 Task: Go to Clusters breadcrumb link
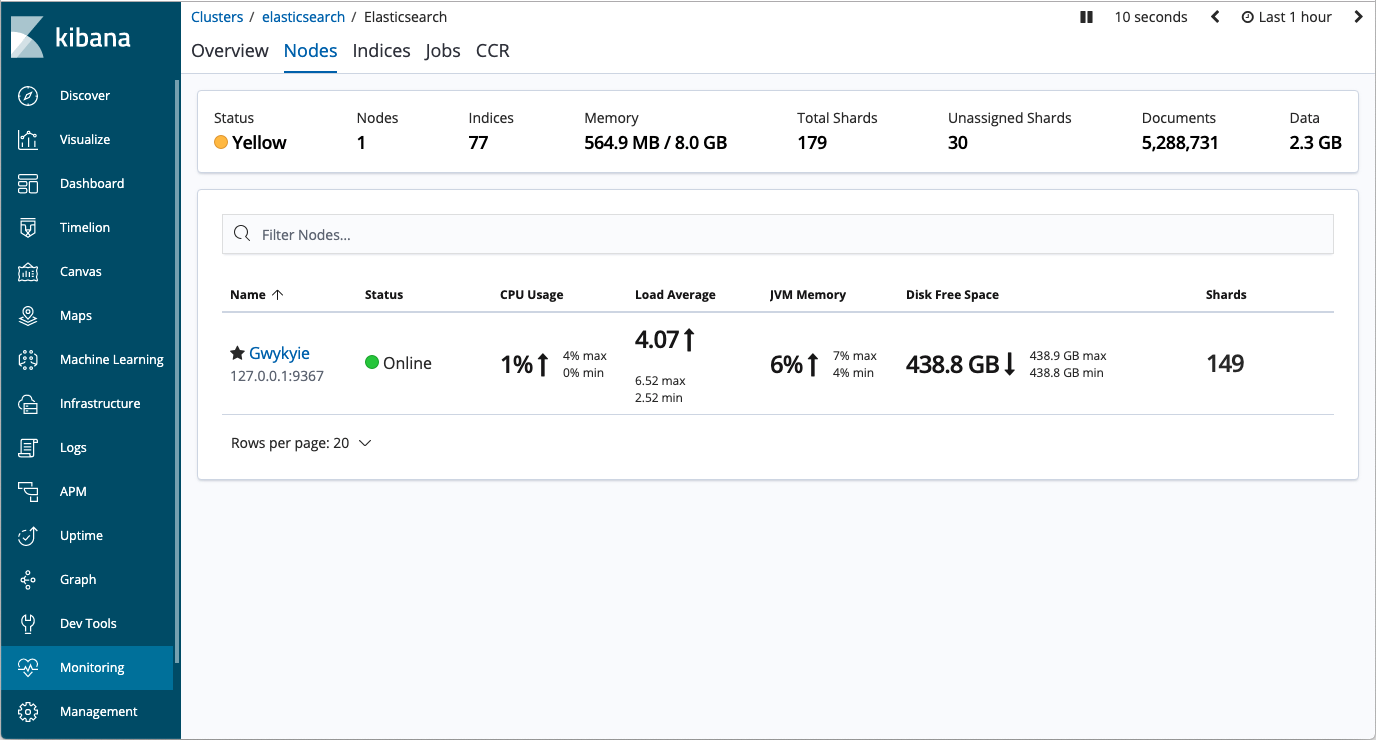pyautogui.click(x=217, y=17)
